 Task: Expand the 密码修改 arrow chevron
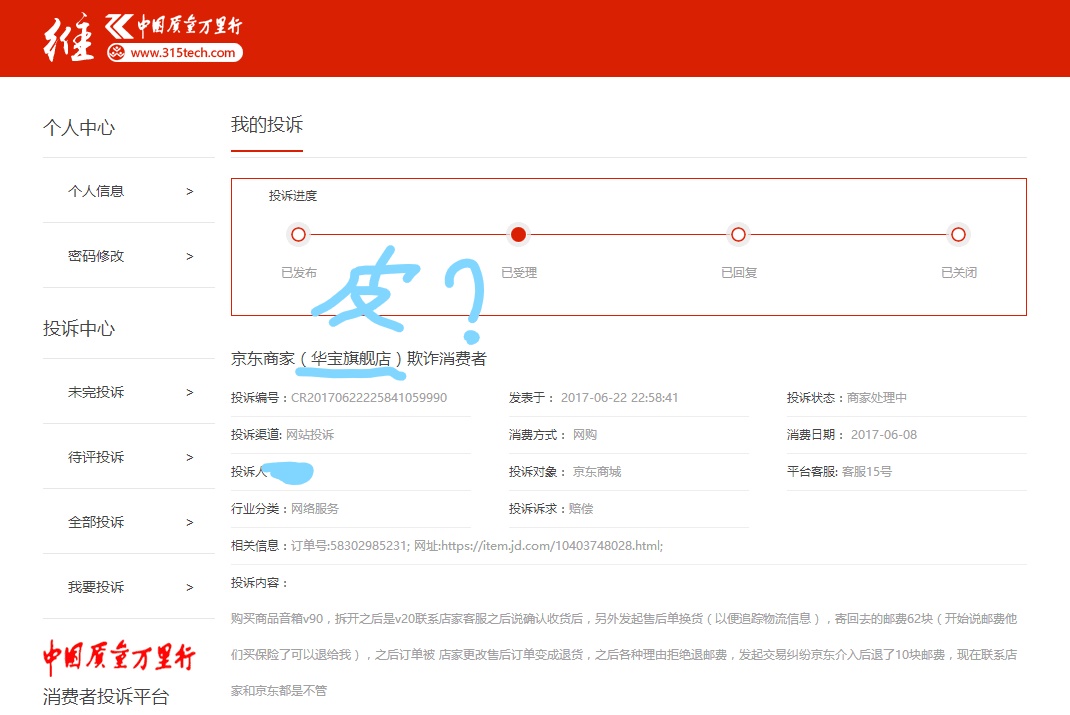pos(190,257)
